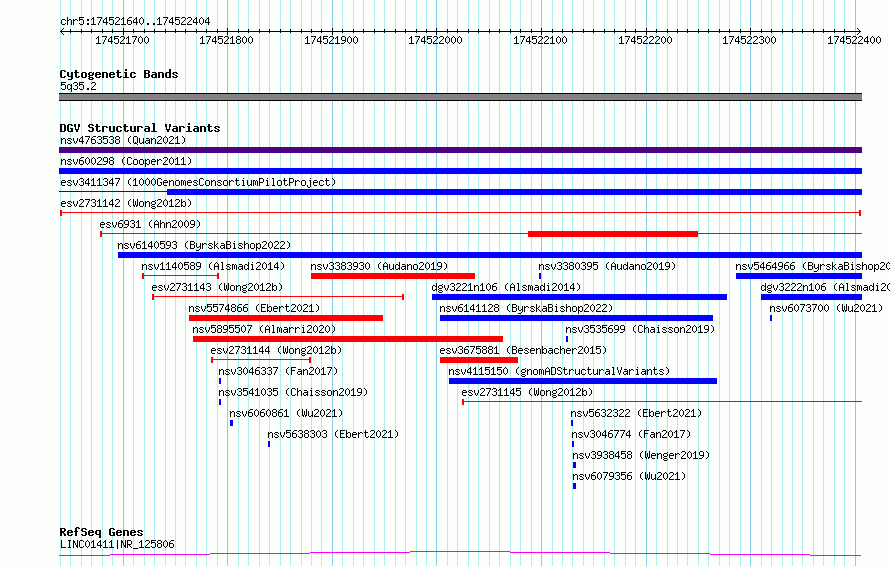Viewport: 890px width, 566px height.
Task: Click the red nsv5895507 variant bar
Action: click(348, 339)
